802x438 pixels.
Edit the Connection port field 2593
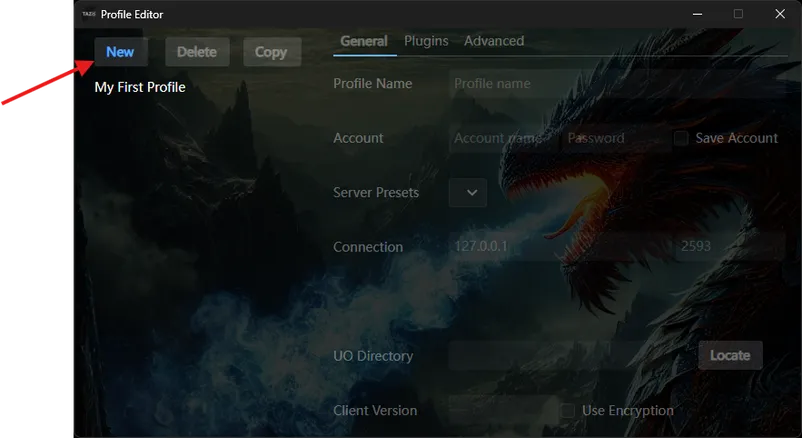pyautogui.click(x=730, y=247)
